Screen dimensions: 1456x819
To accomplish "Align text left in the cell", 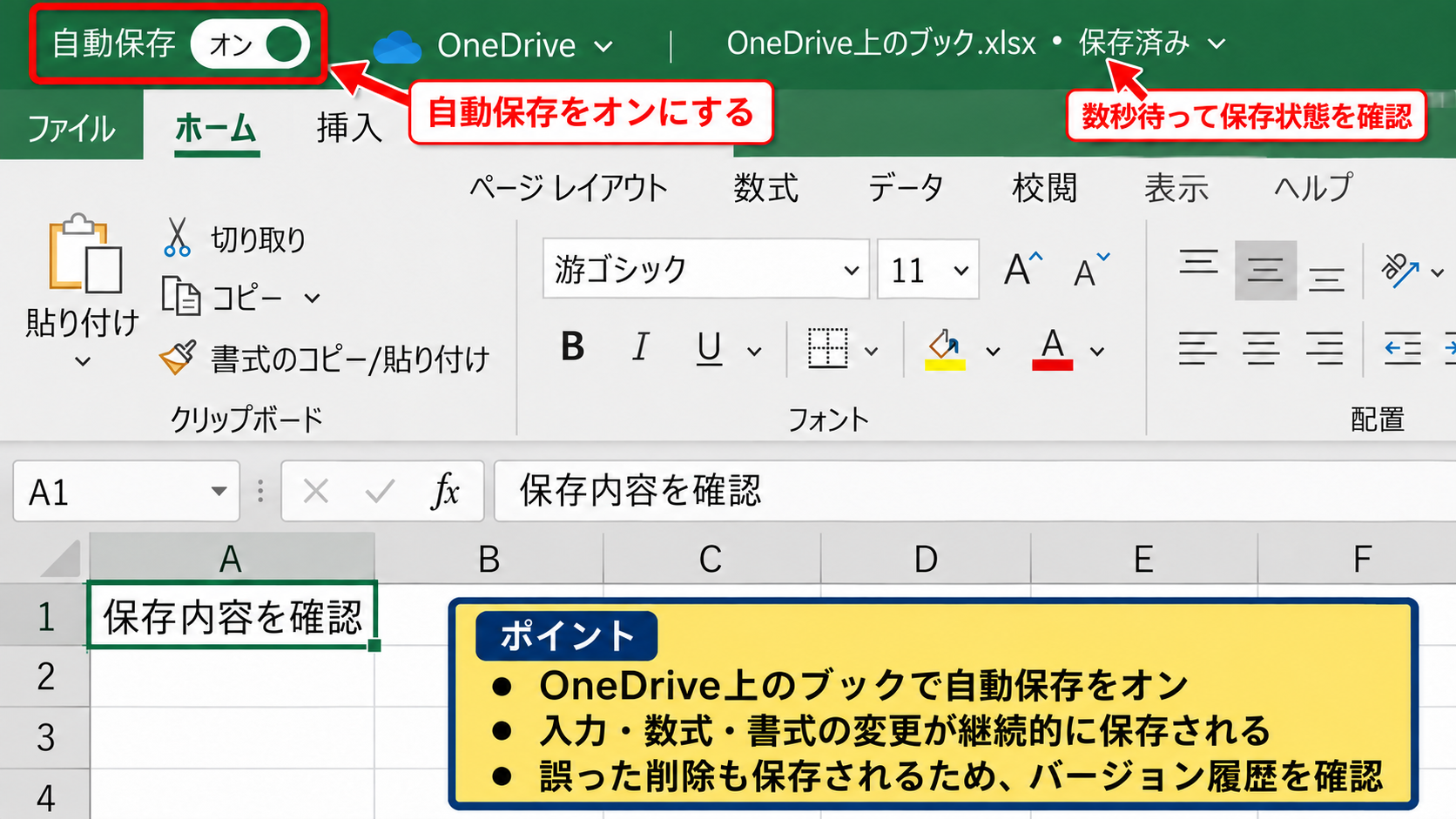I will pos(1198,348).
